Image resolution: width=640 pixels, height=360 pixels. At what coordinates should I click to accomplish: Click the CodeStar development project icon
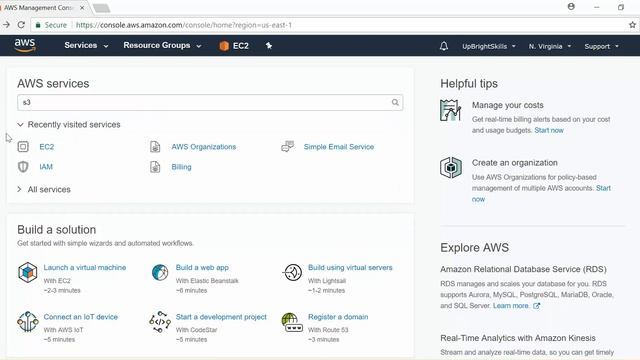pos(160,322)
